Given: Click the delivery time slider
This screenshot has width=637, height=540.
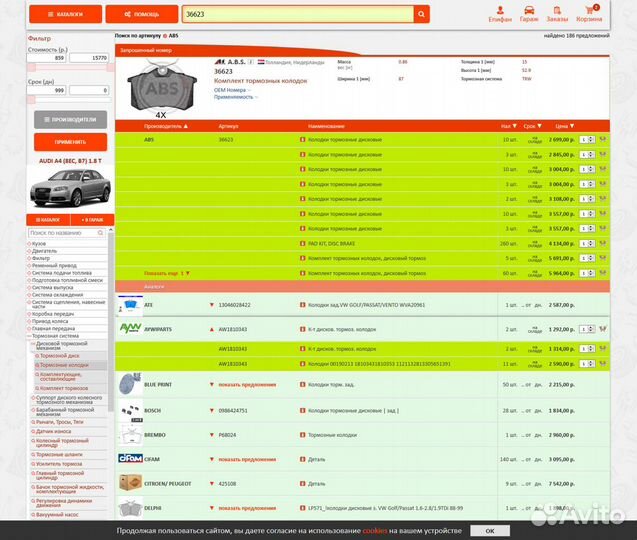Looking at the screenshot, I should coord(69,99).
